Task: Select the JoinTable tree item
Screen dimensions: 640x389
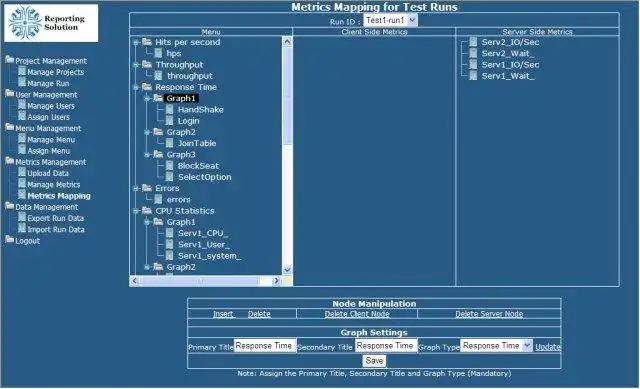Action: [x=197, y=143]
